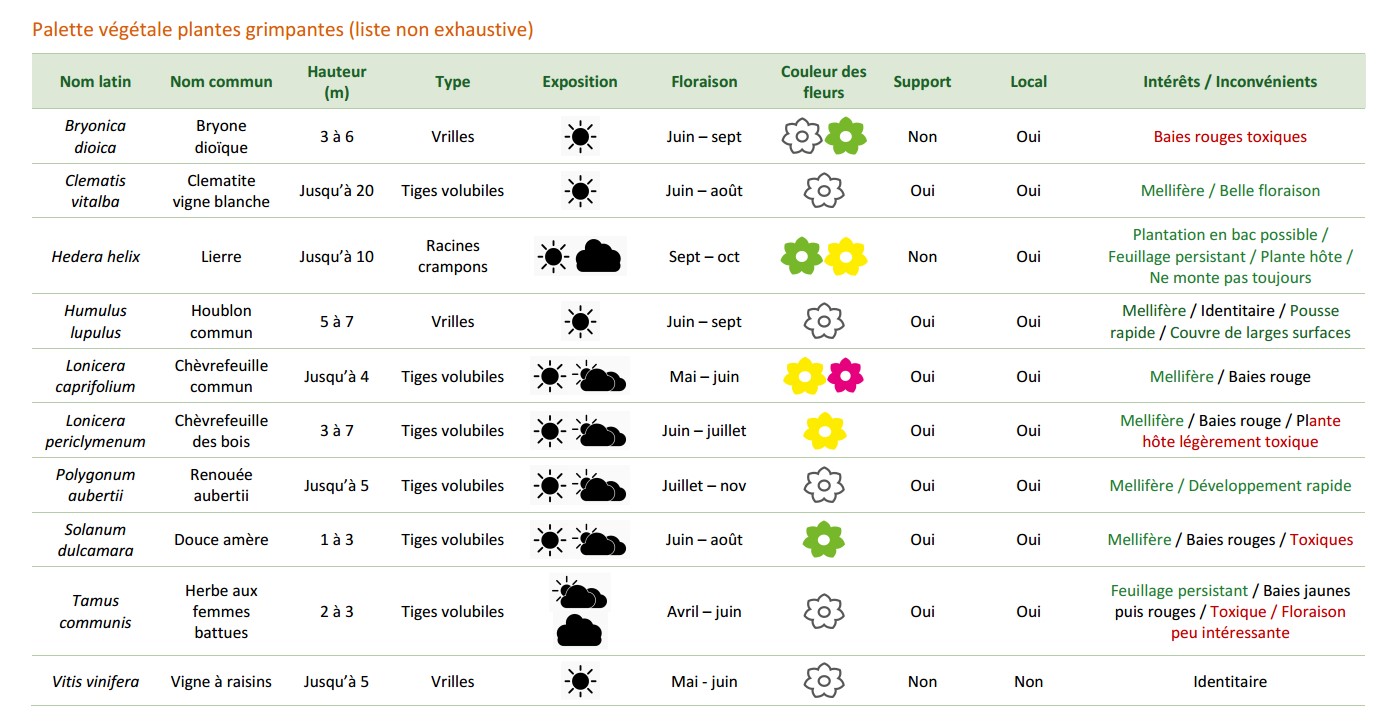Click the 'Jusqu'à 20' height value
The width and height of the screenshot is (1400, 728).
tap(337, 190)
